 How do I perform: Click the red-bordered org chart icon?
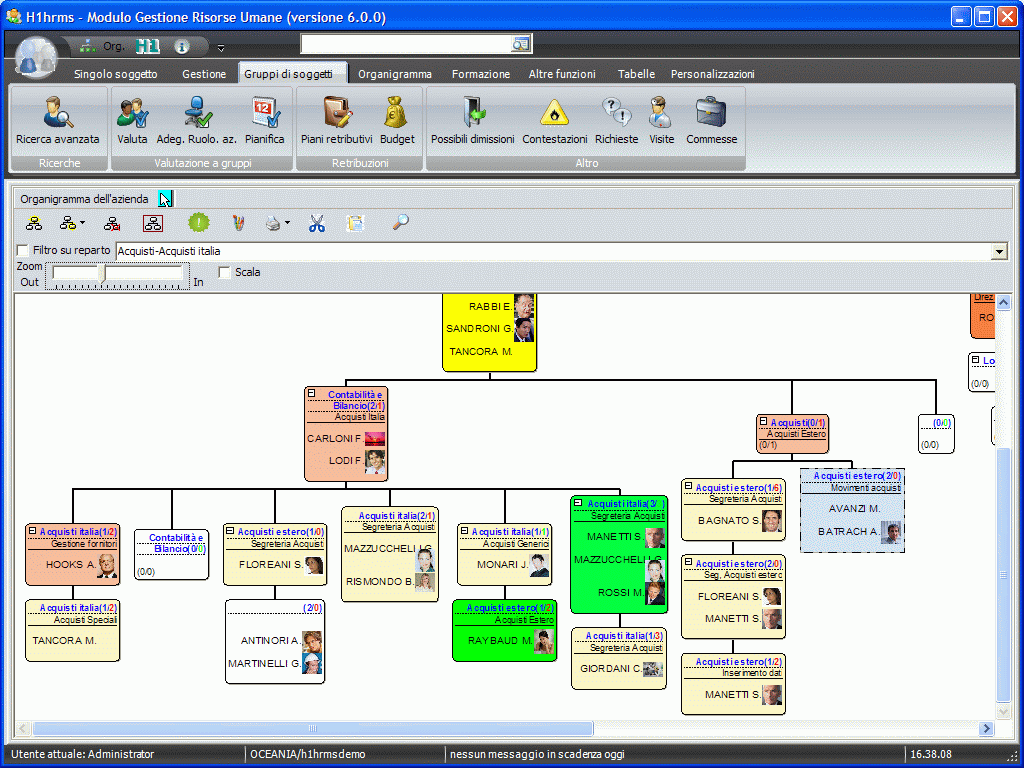pos(153,224)
